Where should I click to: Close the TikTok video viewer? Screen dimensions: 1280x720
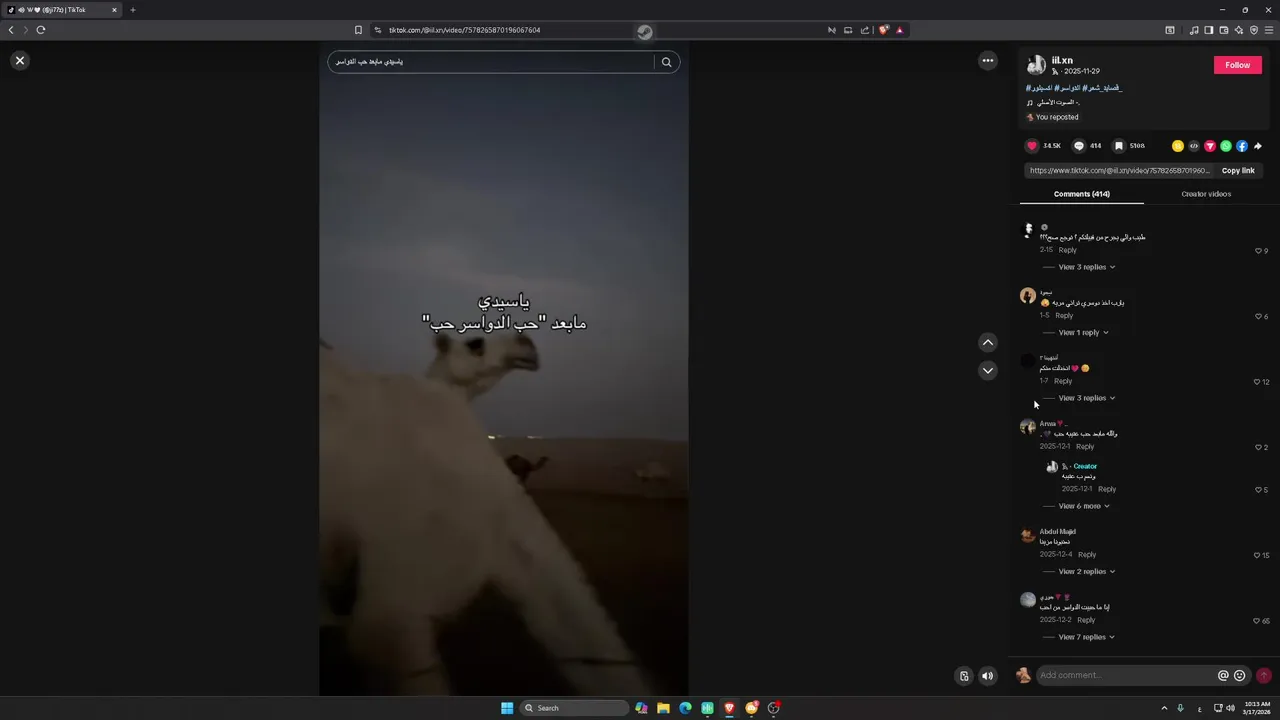pyautogui.click(x=19, y=60)
